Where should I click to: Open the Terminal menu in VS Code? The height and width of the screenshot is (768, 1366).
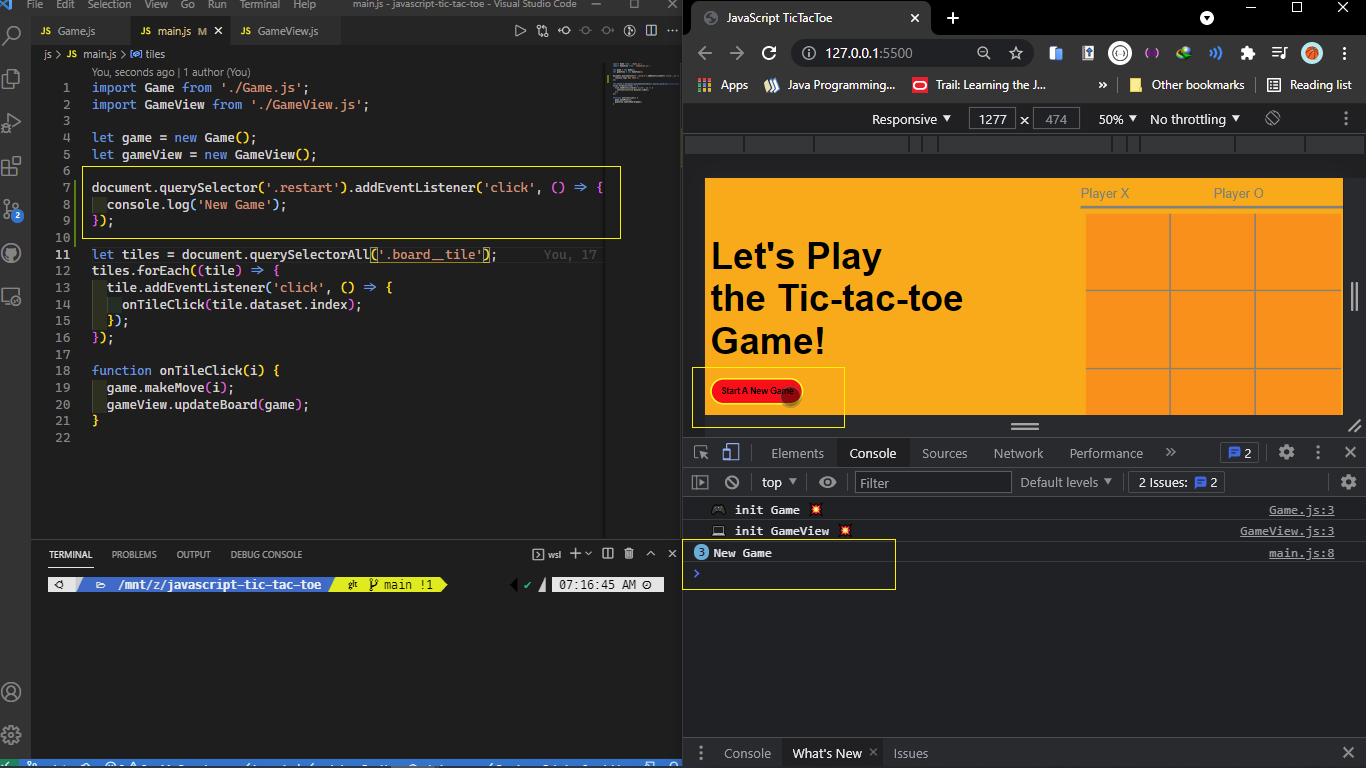pos(259,5)
